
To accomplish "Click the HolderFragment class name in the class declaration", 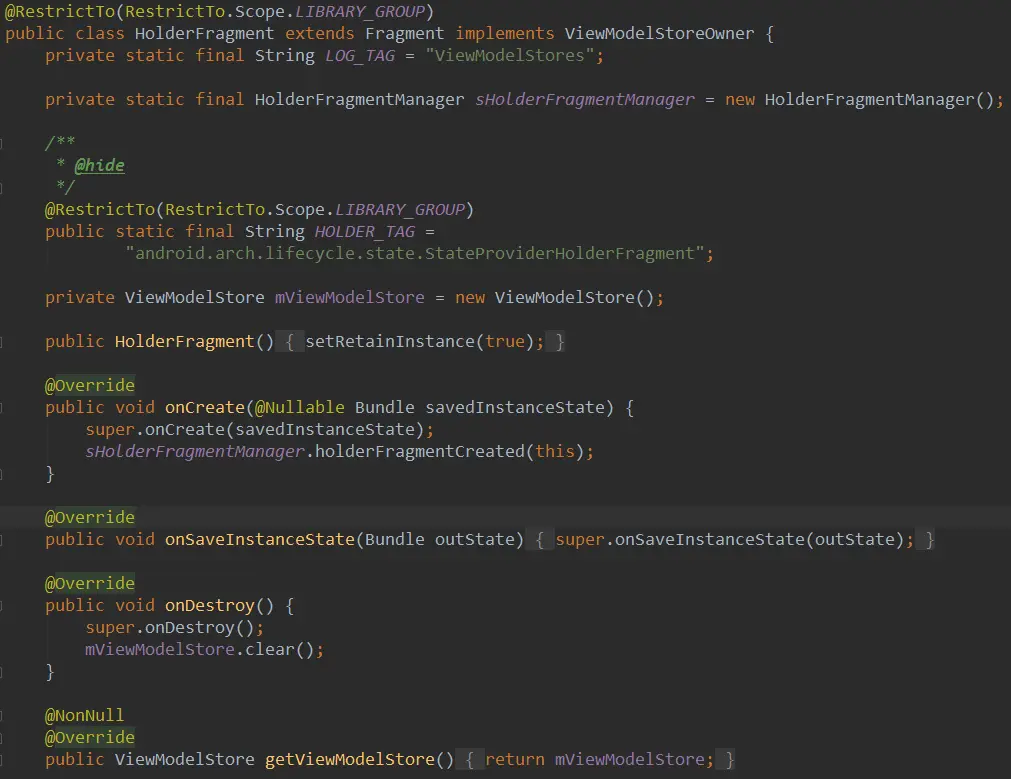I will (204, 34).
